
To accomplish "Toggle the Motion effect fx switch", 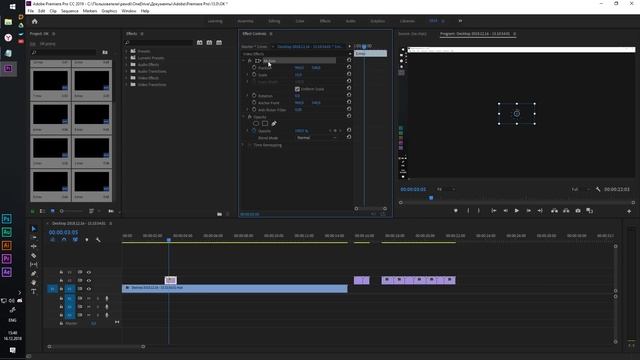I will coord(250,60).
